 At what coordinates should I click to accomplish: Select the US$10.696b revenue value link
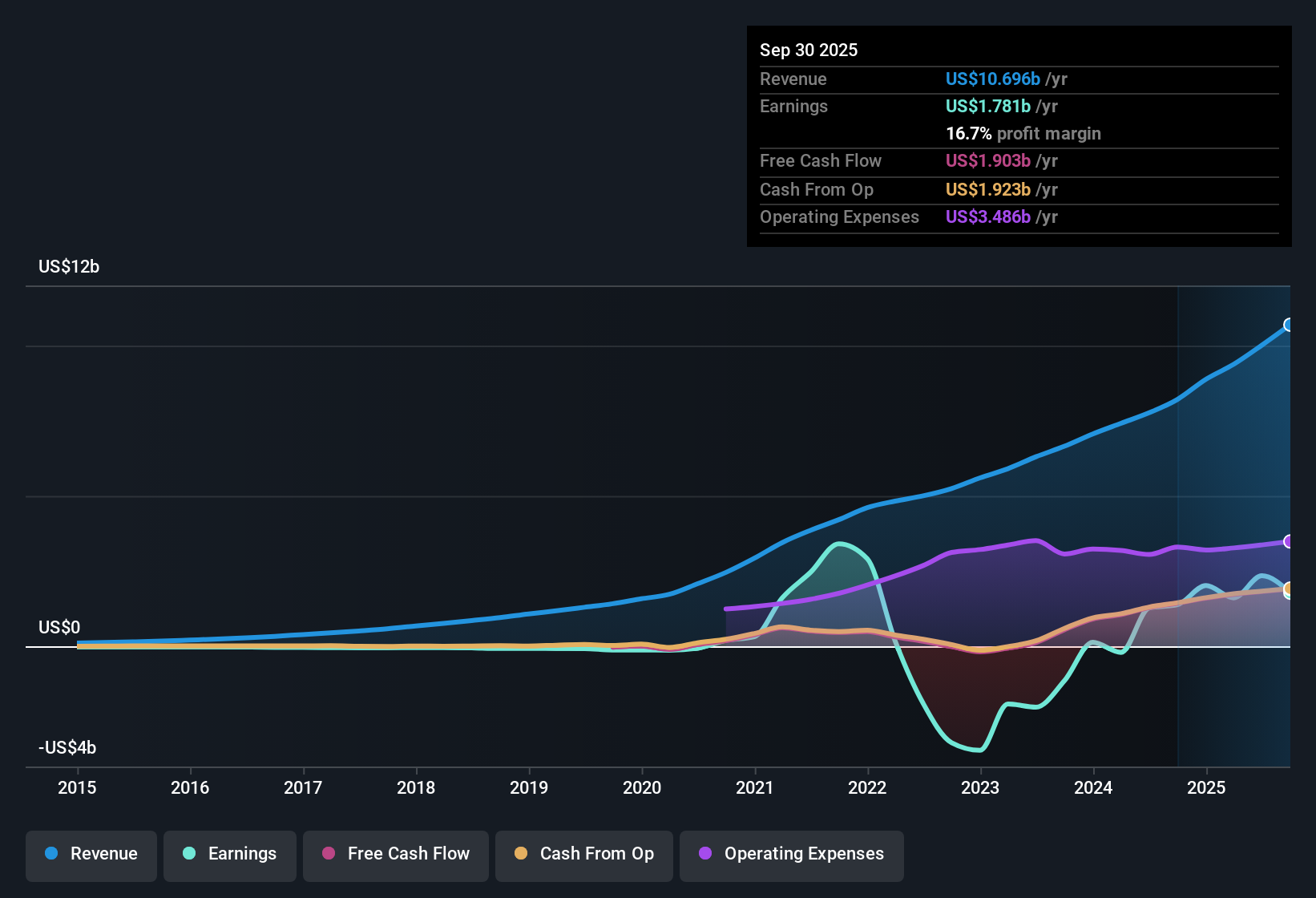tap(992, 79)
